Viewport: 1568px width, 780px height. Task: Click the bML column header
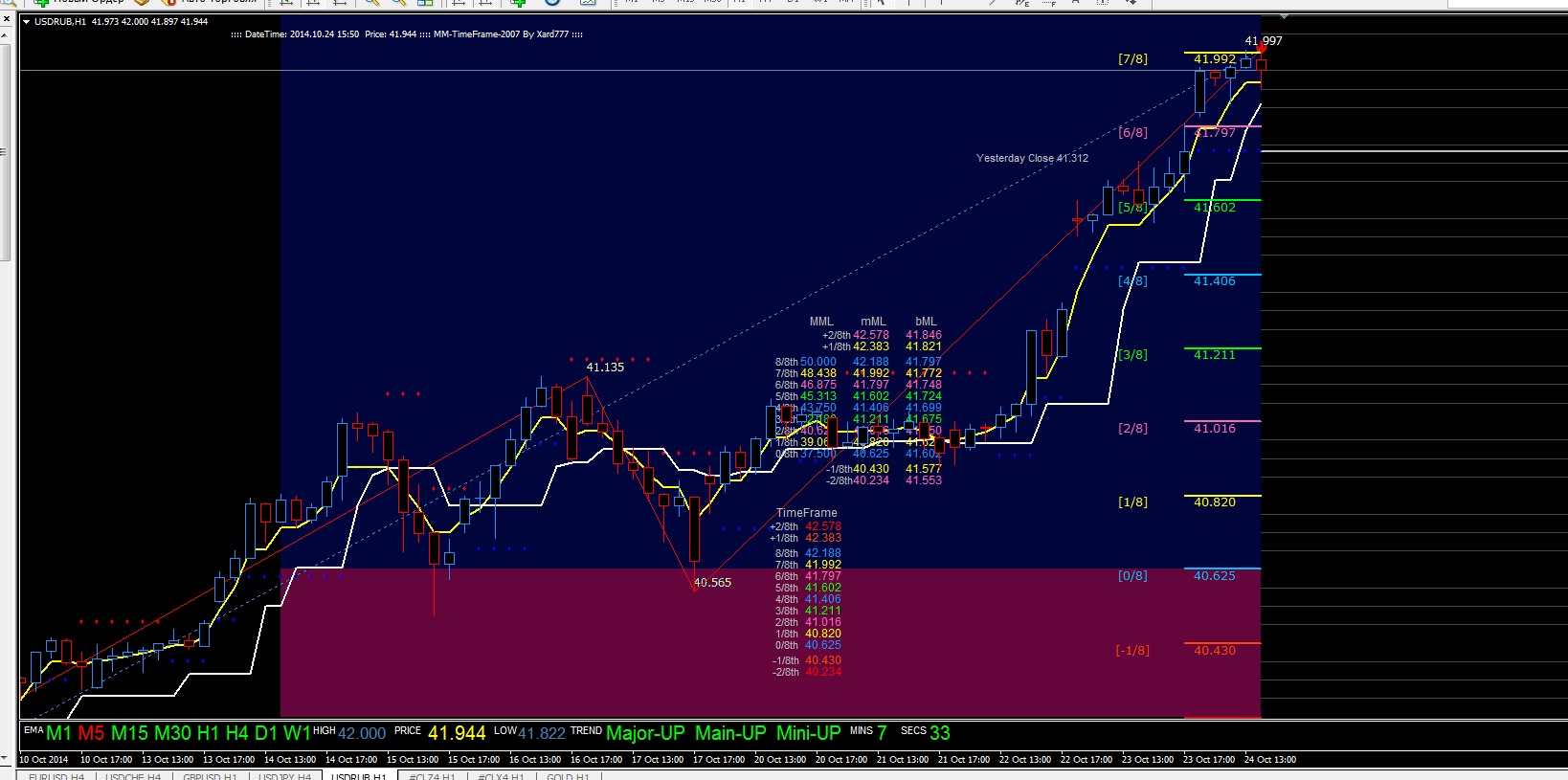(926, 322)
